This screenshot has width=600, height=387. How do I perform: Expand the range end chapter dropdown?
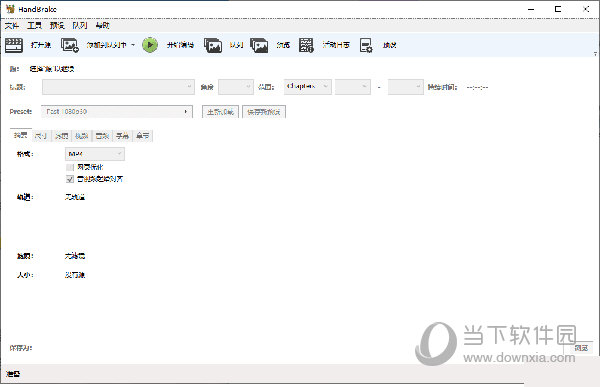406,87
